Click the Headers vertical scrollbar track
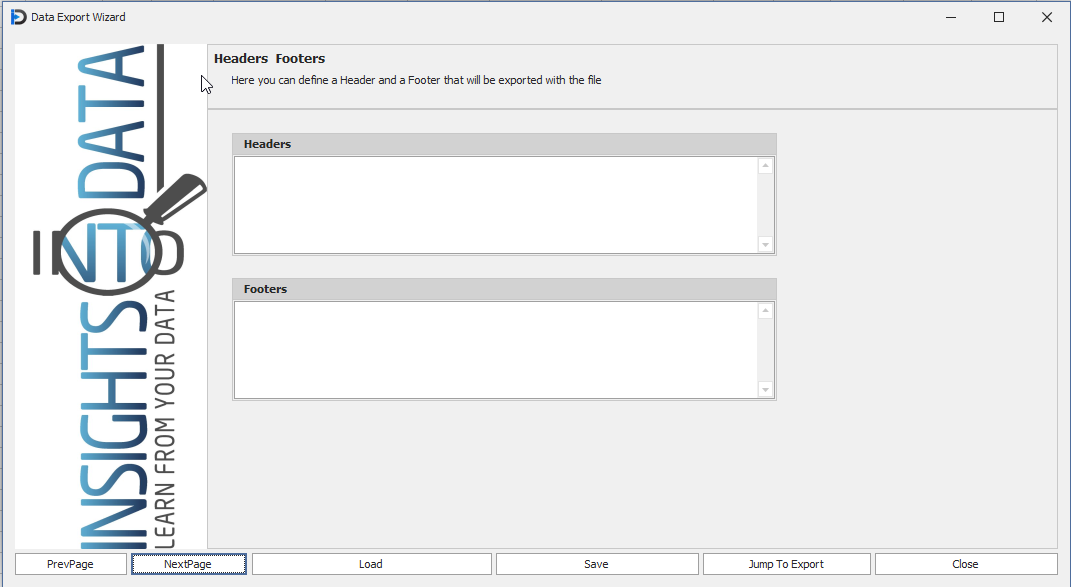 click(765, 205)
